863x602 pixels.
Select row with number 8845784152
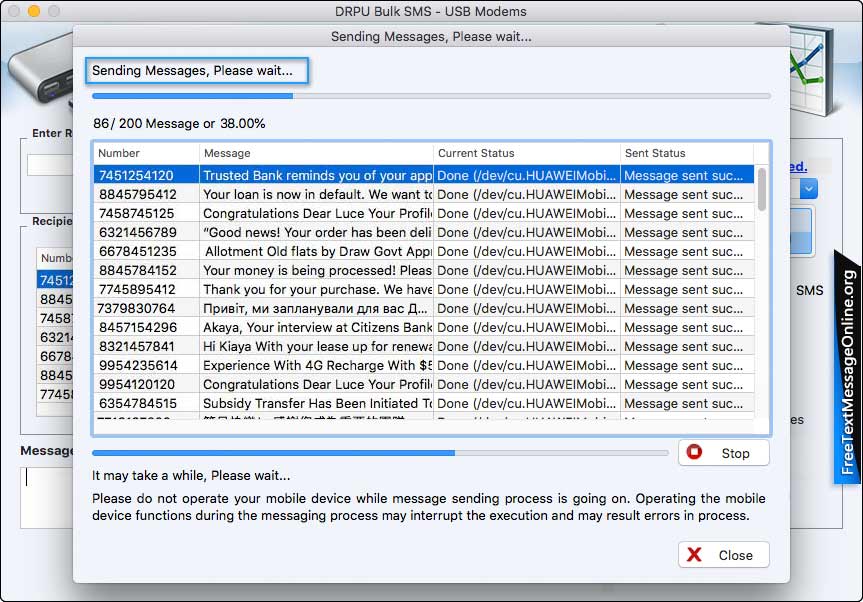click(x=424, y=270)
